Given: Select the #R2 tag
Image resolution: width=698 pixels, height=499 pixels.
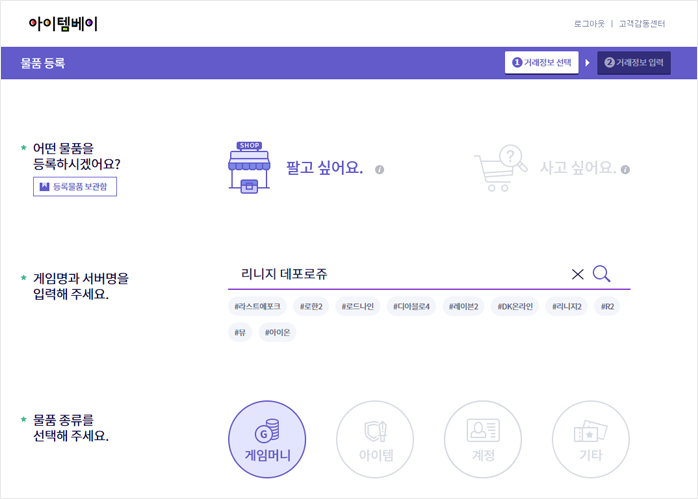Looking at the screenshot, I should [x=607, y=306].
